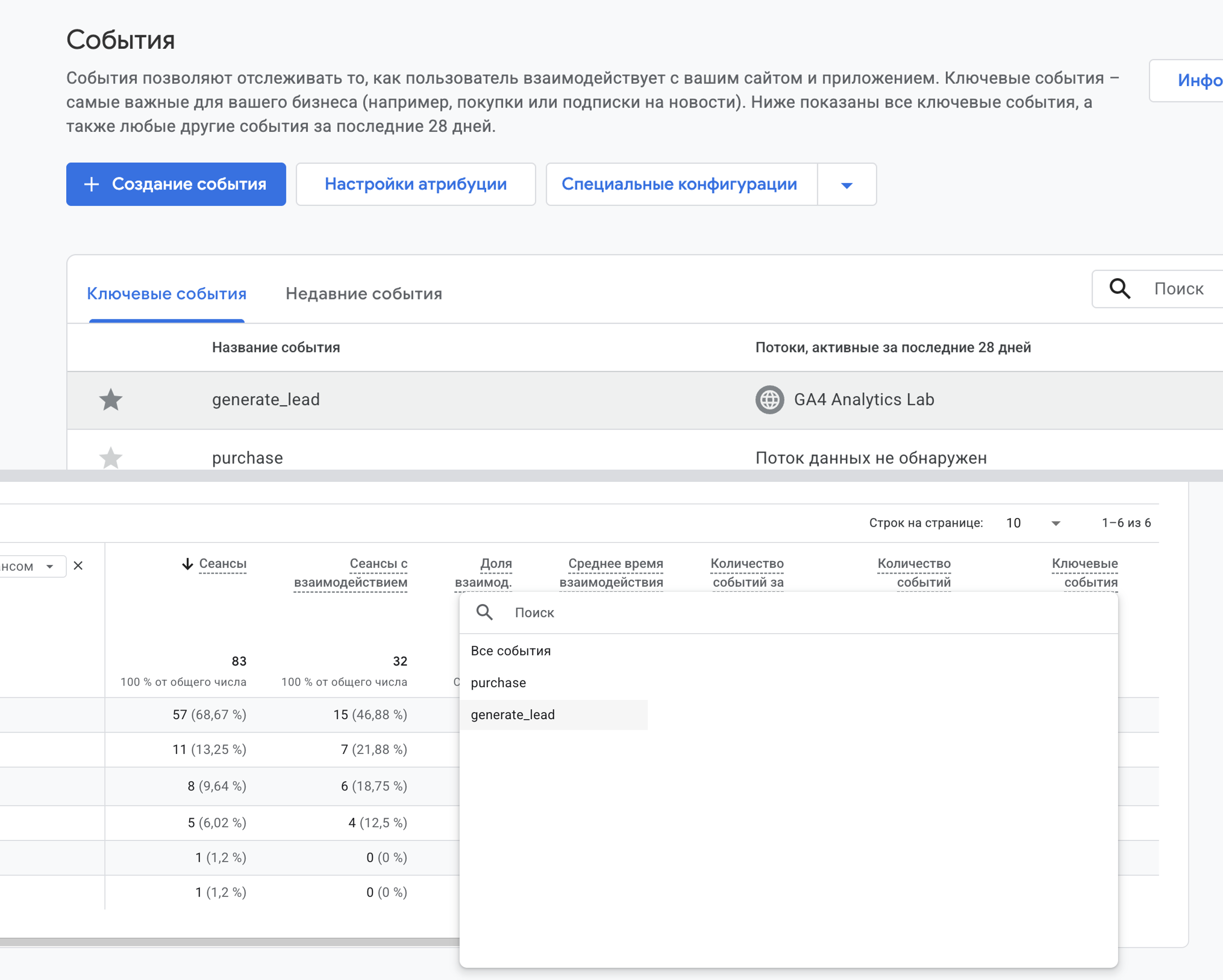
Task: Open the rows per page dropdown
Action: click(x=1033, y=523)
